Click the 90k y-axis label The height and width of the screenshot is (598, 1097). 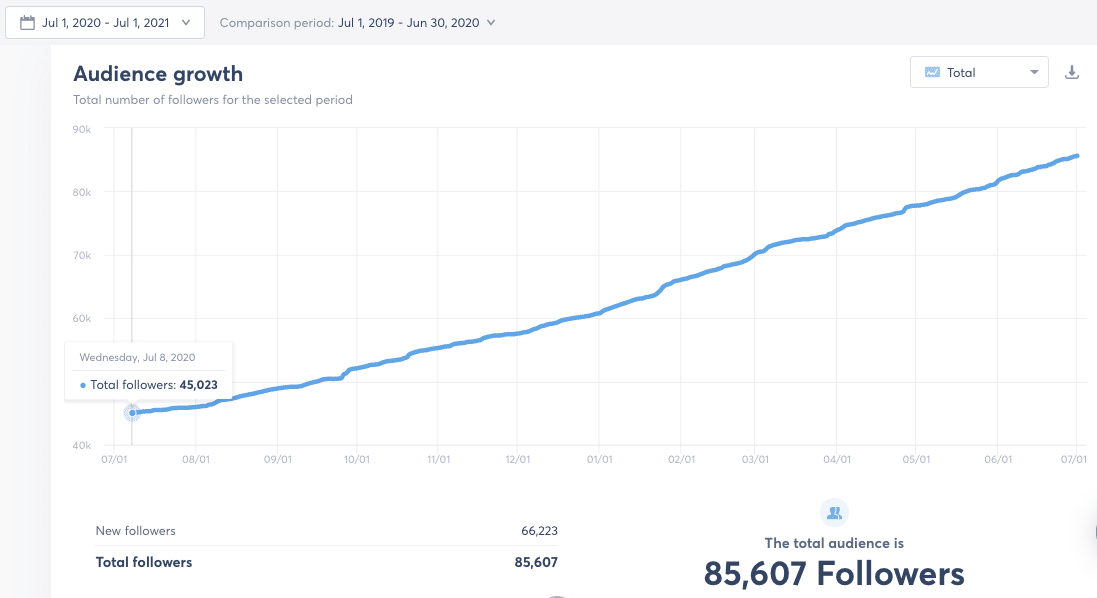click(x=82, y=129)
